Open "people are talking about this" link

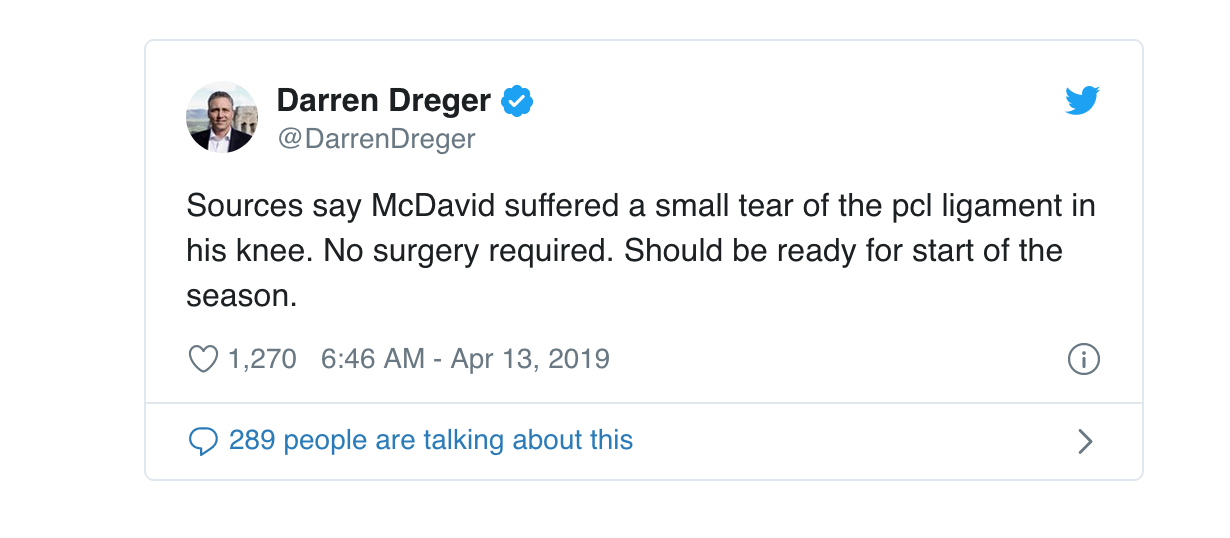pyautogui.click(x=458, y=440)
